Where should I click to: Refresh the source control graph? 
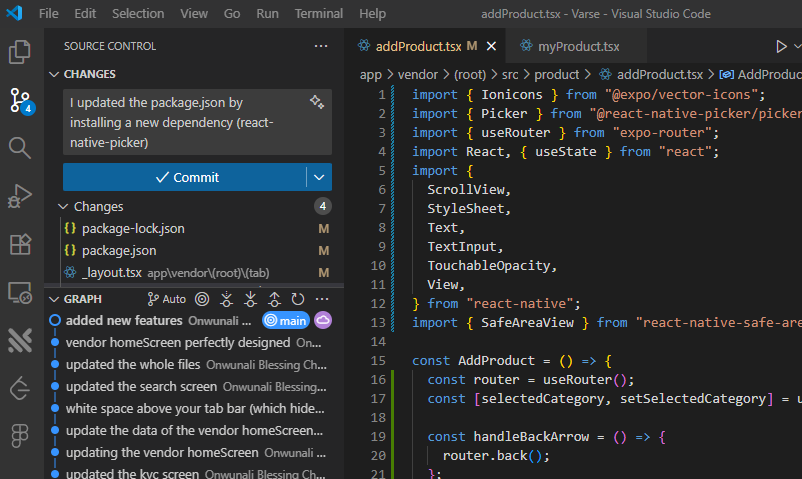pos(298,299)
